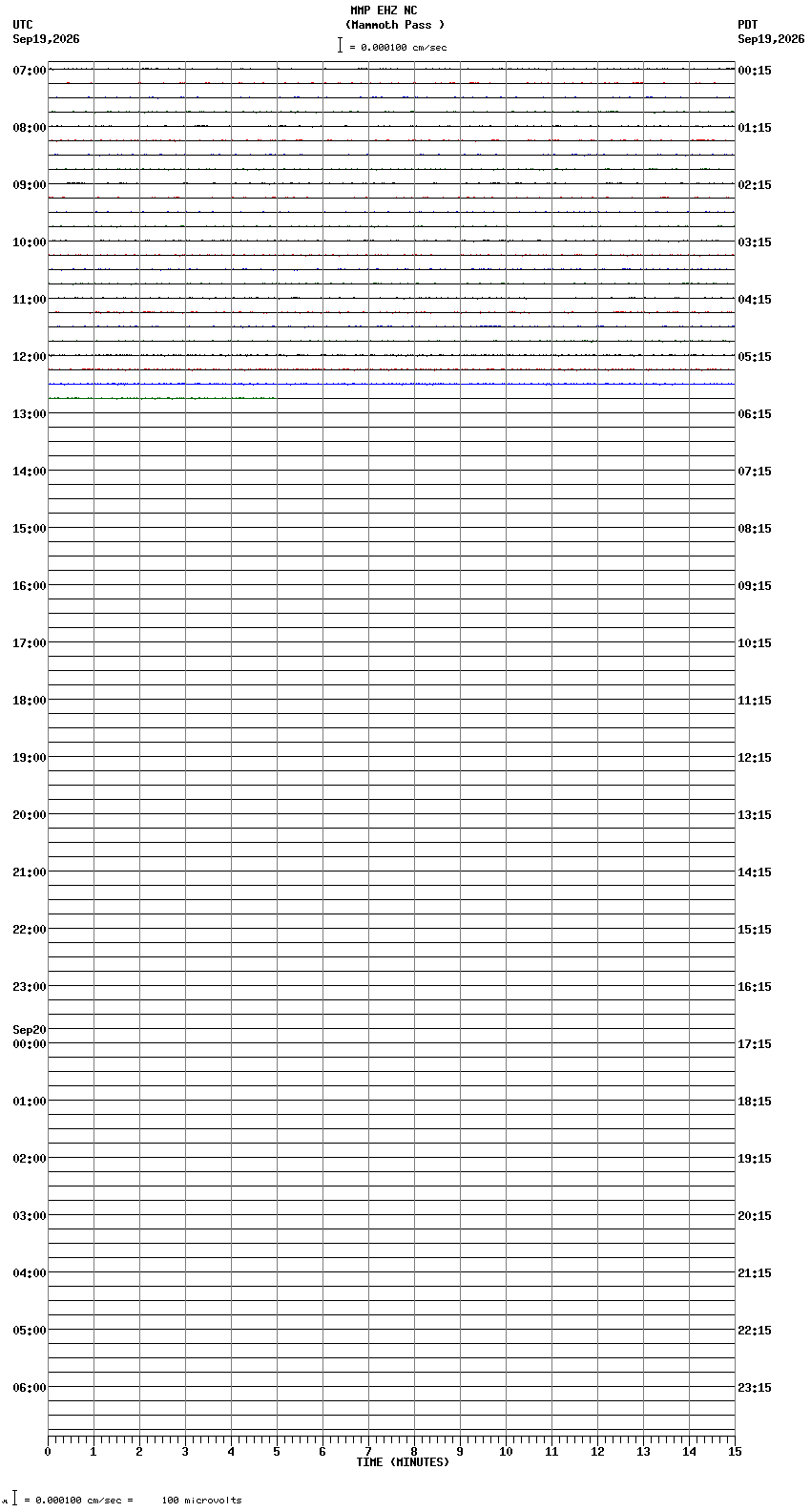This screenshot has width=811, height=1512.
Task: Click the UTC header label
Action: coord(23,25)
